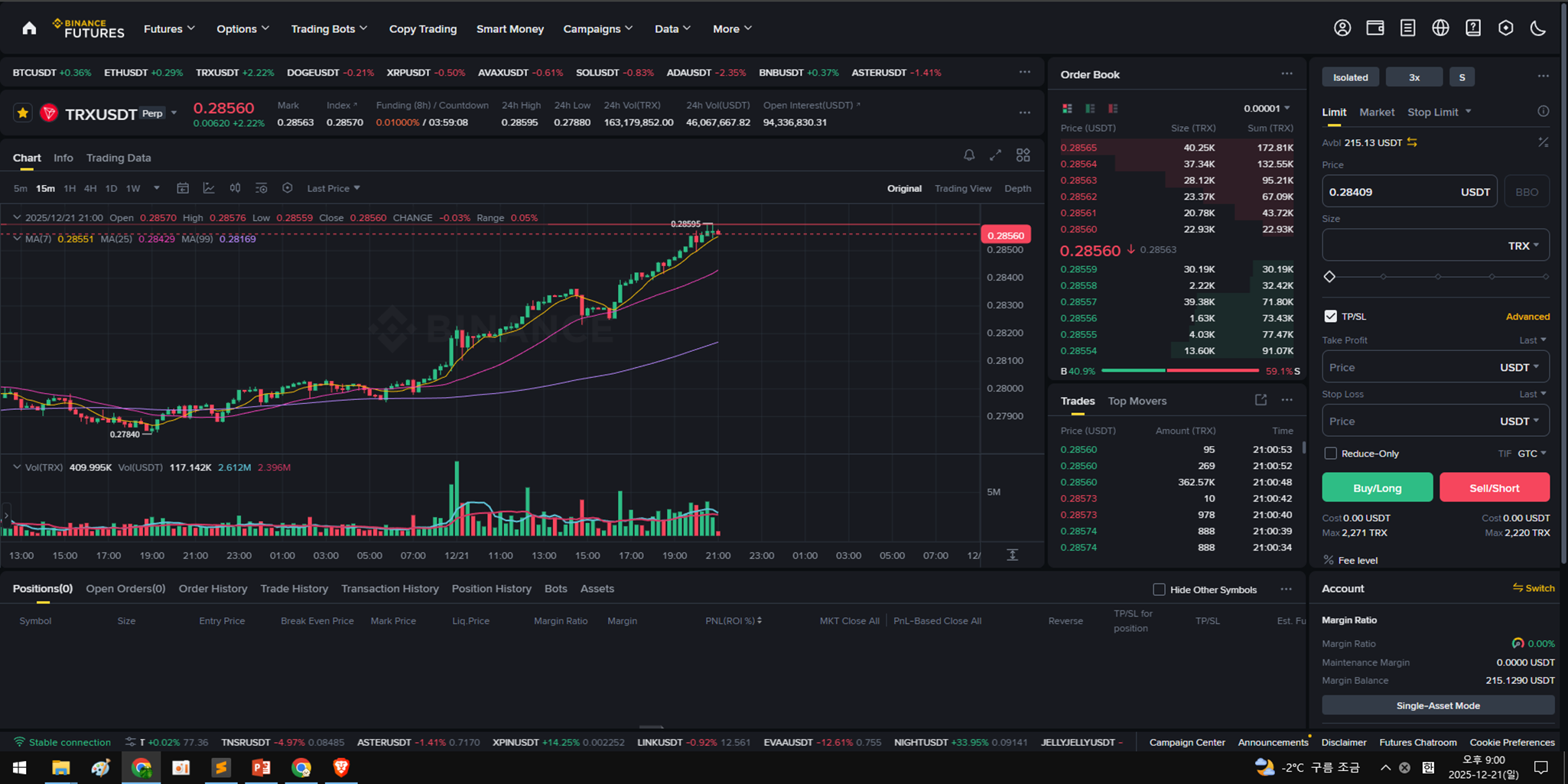Change order book precision 0.00001
This screenshot has width=1568, height=784.
pyautogui.click(x=1267, y=108)
